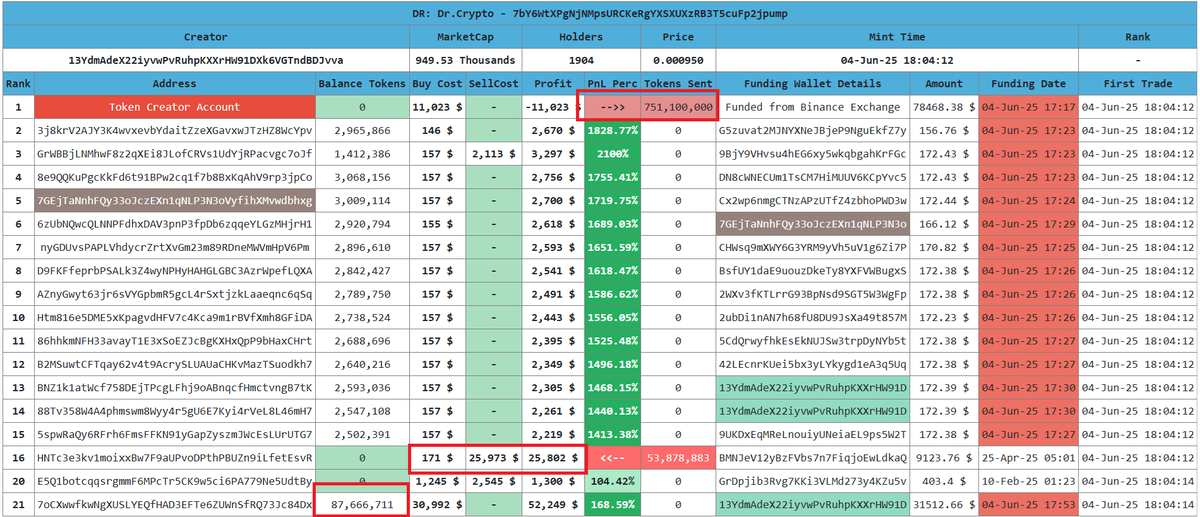
Task: Click the buy cost 30,992 $
Action: pos(437,505)
